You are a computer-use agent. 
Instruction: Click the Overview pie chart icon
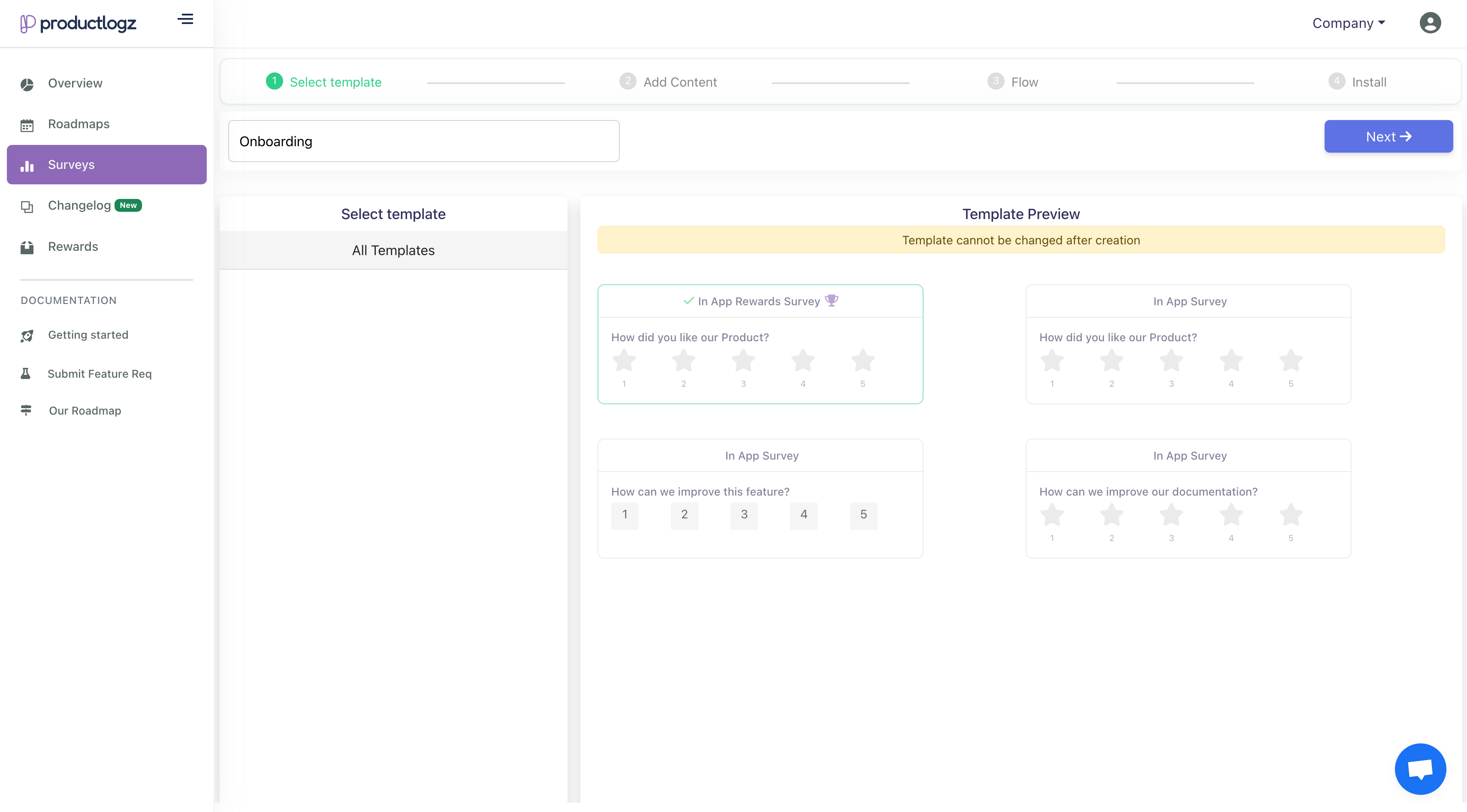(x=27, y=84)
